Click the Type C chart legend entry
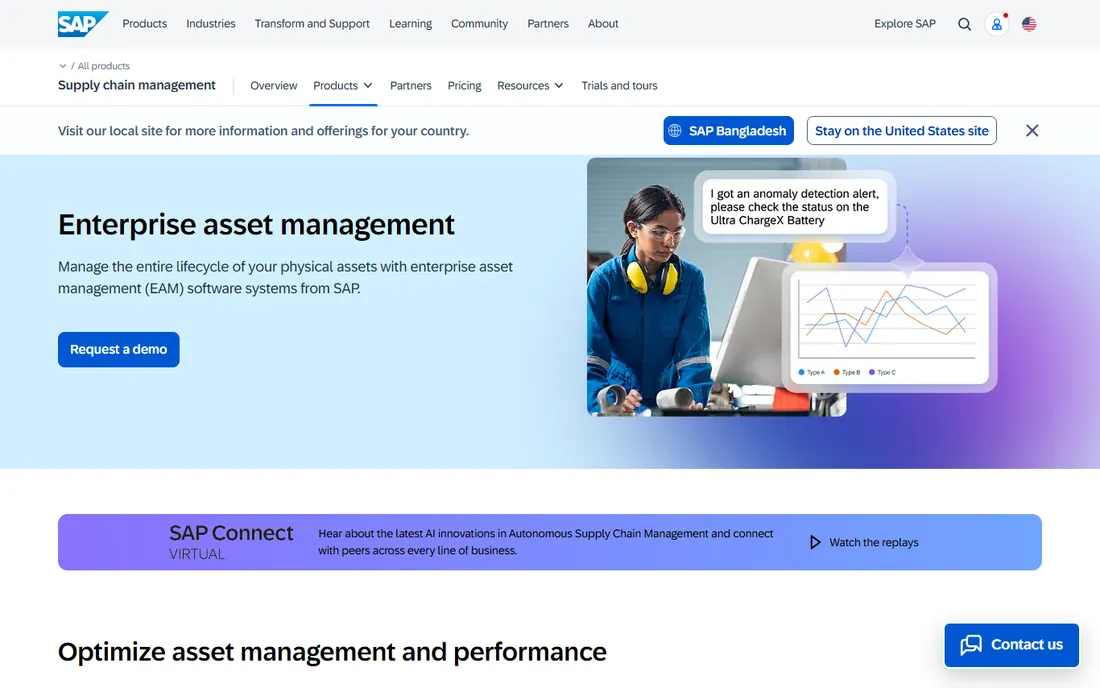This screenshot has height=688, width=1100. [882, 372]
